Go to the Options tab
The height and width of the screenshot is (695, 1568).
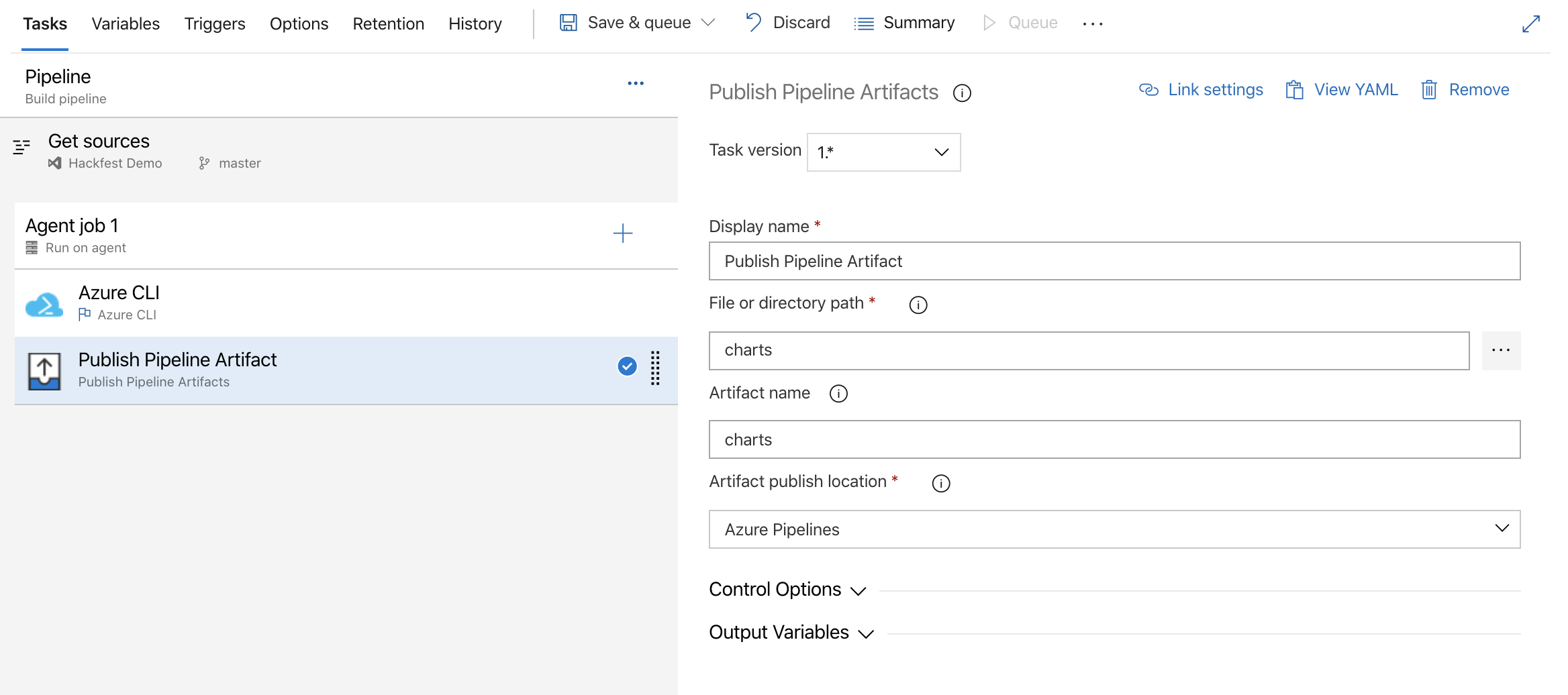click(x=299, y=23)
